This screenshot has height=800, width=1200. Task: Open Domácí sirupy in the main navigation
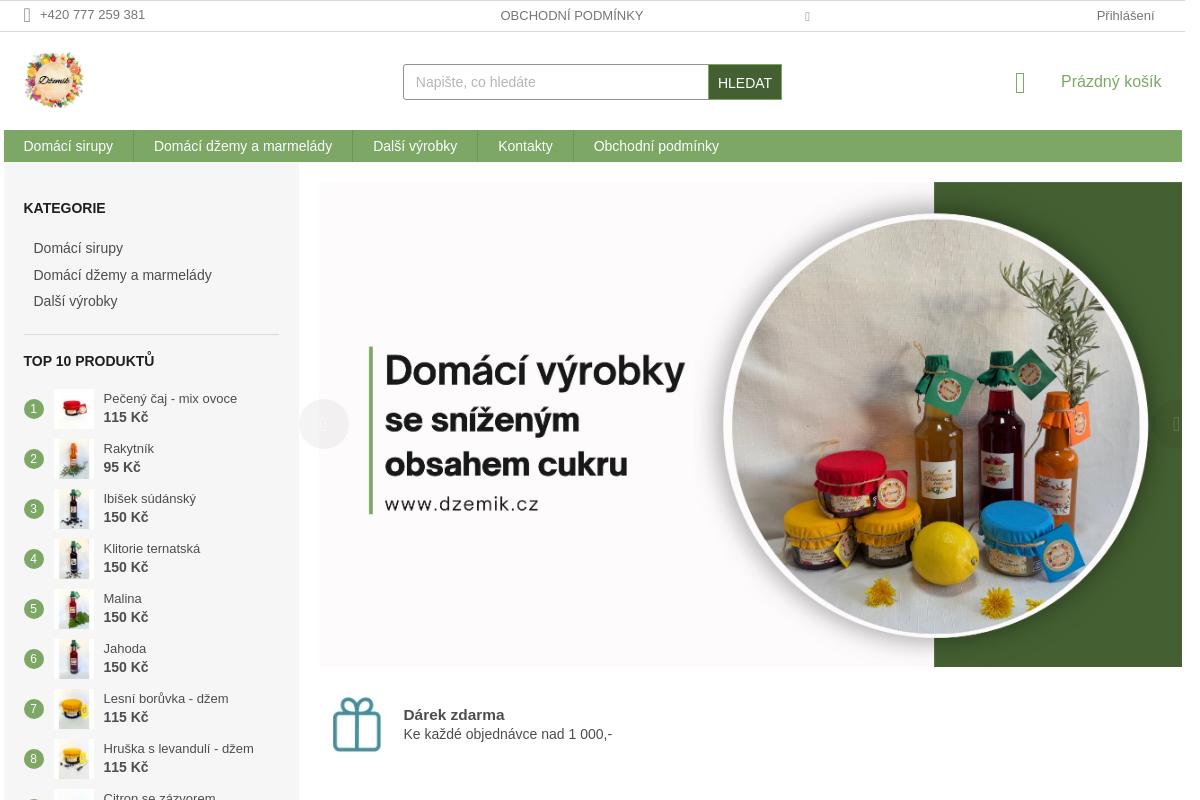[68, 146]
